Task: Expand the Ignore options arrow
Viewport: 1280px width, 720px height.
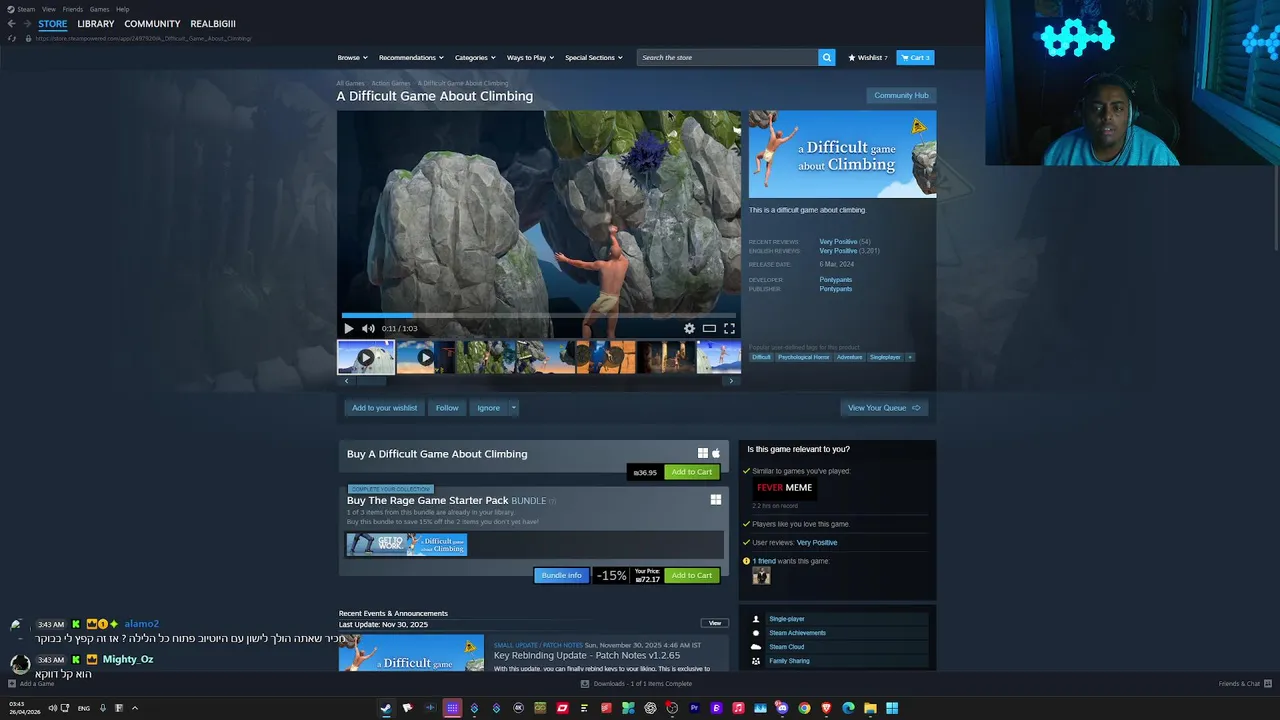Action: 514,408
